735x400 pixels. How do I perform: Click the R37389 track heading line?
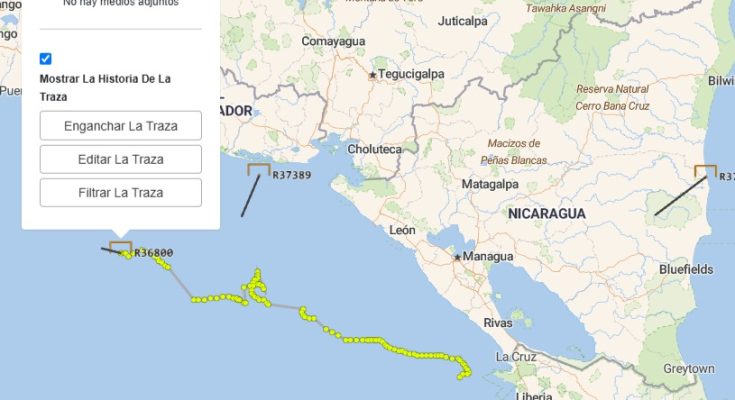(x=250, y=196)
